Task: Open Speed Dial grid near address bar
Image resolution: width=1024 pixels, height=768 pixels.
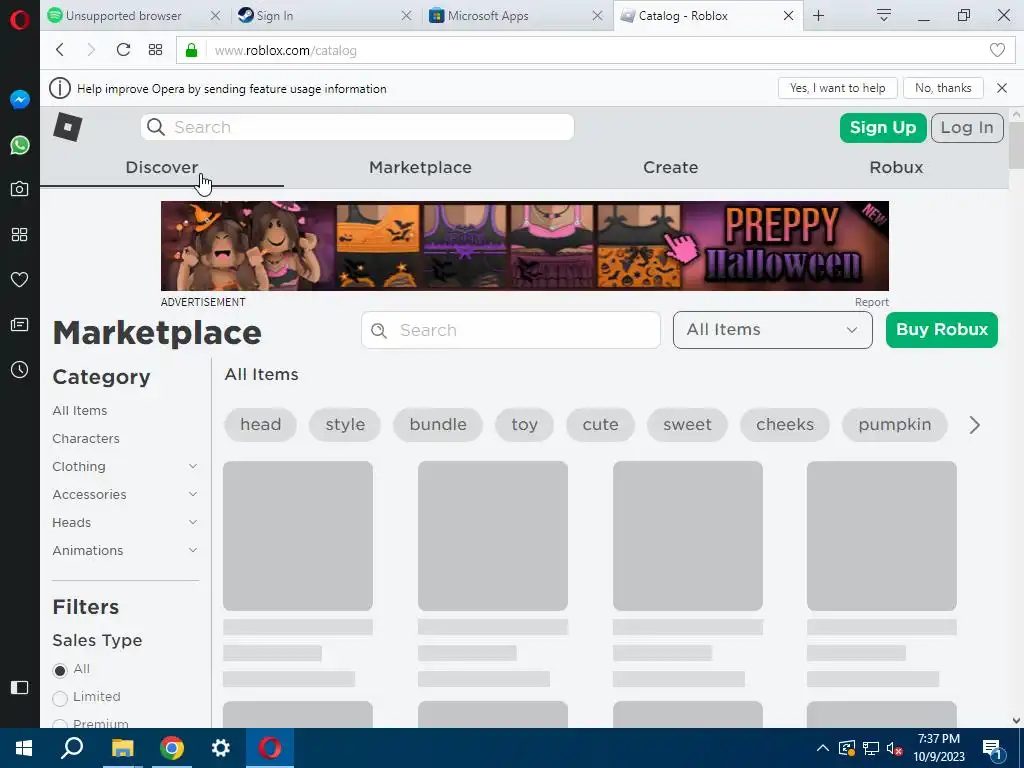Action: pyautogui.click(x=155, y=50)
